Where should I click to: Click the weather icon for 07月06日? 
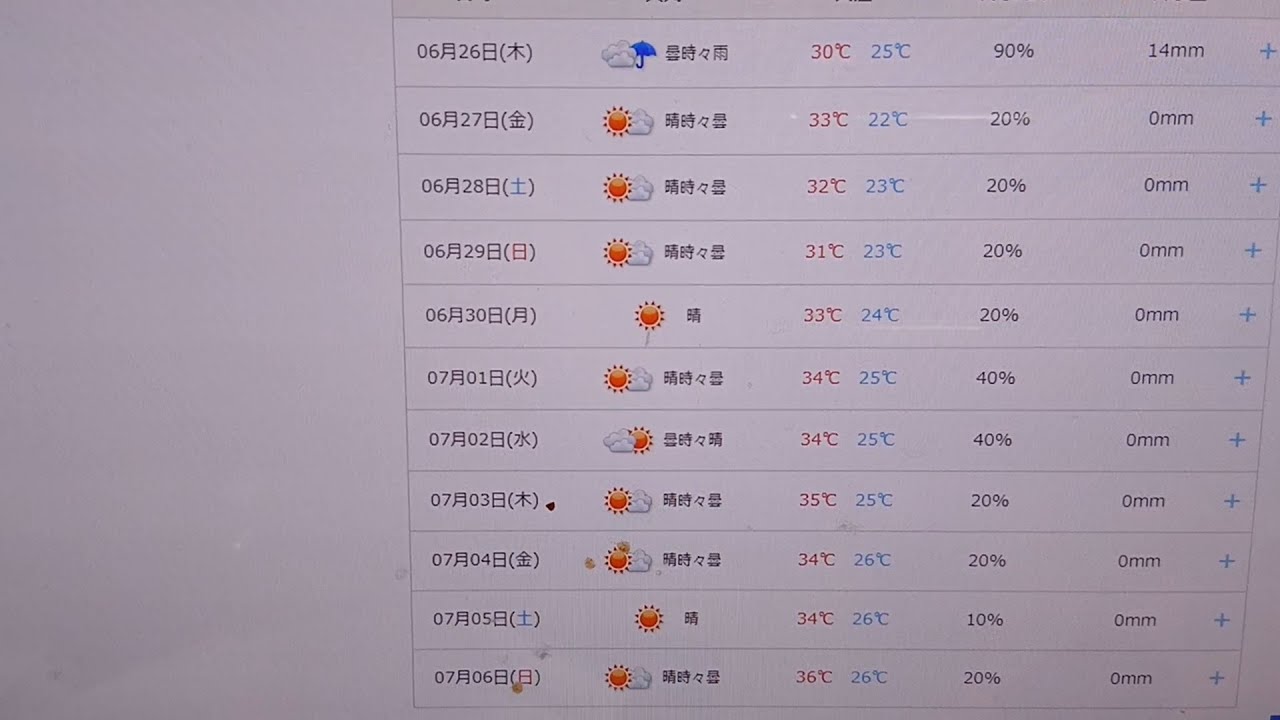click(x=628, y=678)
